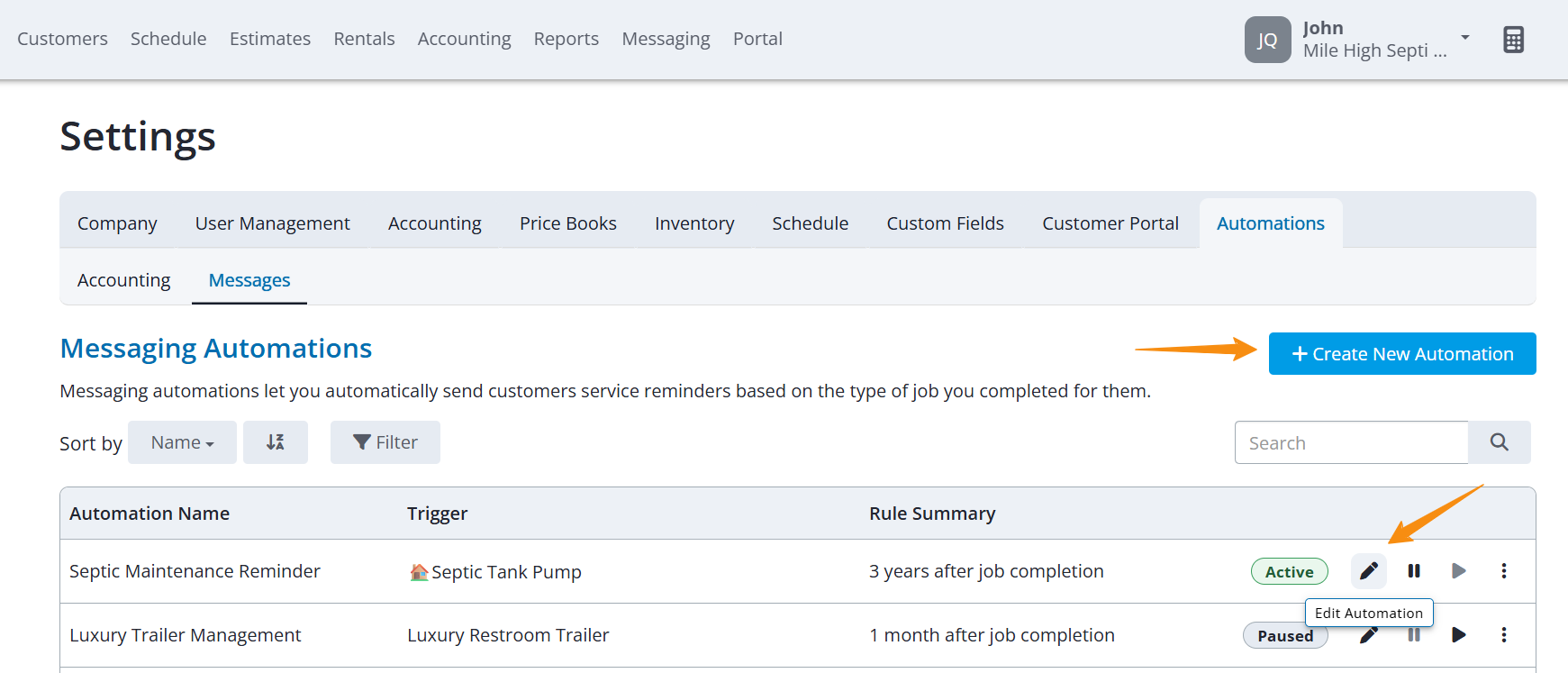This screenshot has height=673, width=1568.
Task: Click play icon for Septic Maintenance Reminder
Action: 1459,571
